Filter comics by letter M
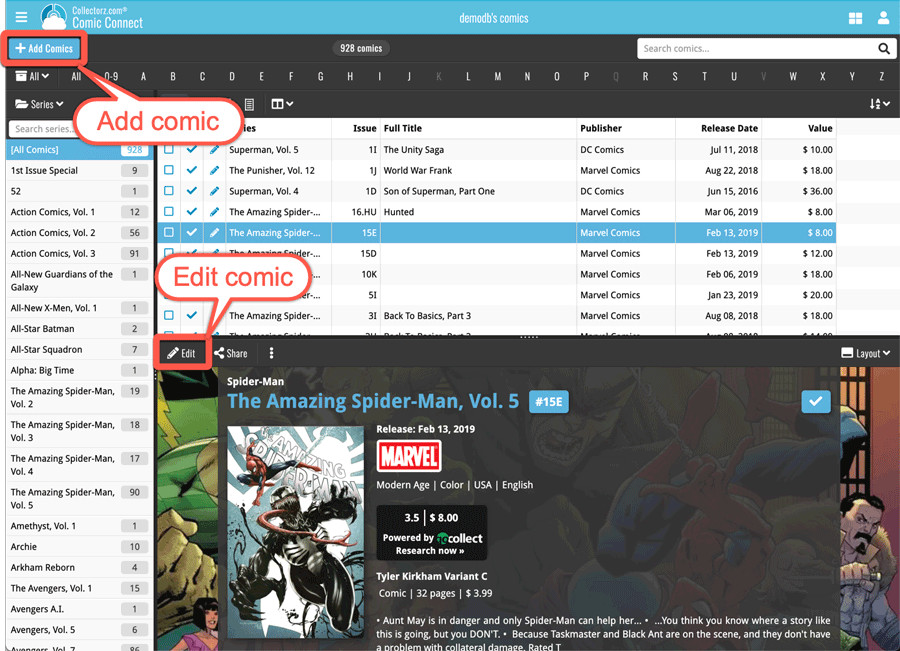The width and height of the screenshot is (900, 651). 498,76
